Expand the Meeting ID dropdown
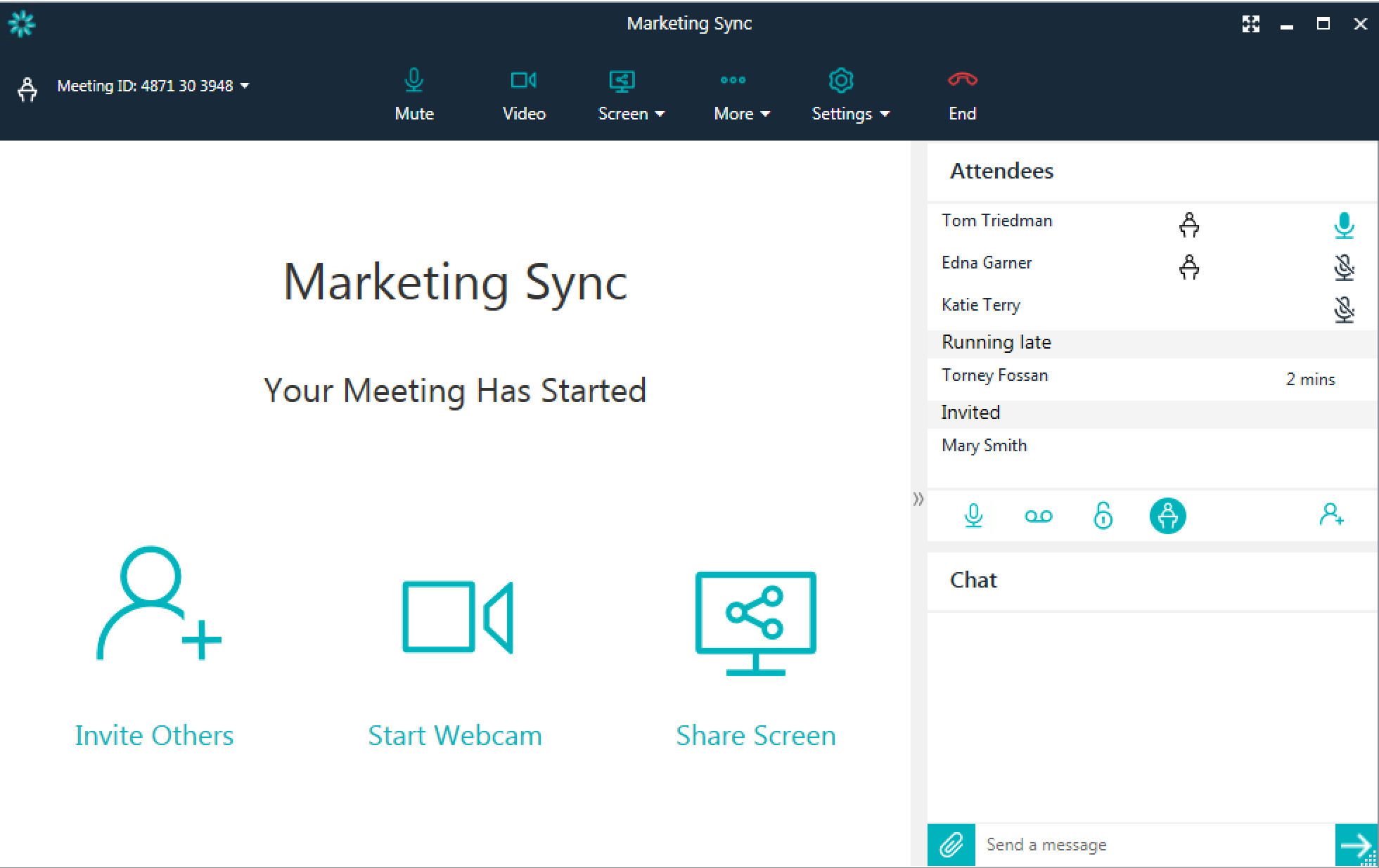 [x=244, y=86]
